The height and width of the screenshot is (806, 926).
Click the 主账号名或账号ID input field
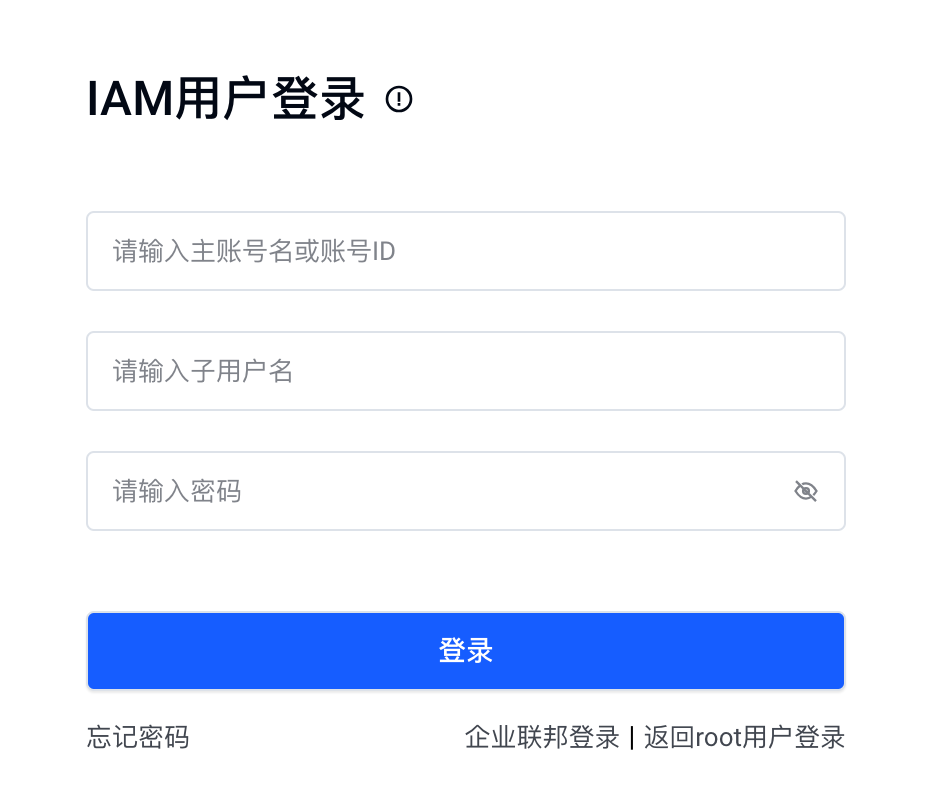(x=465, y=251)
